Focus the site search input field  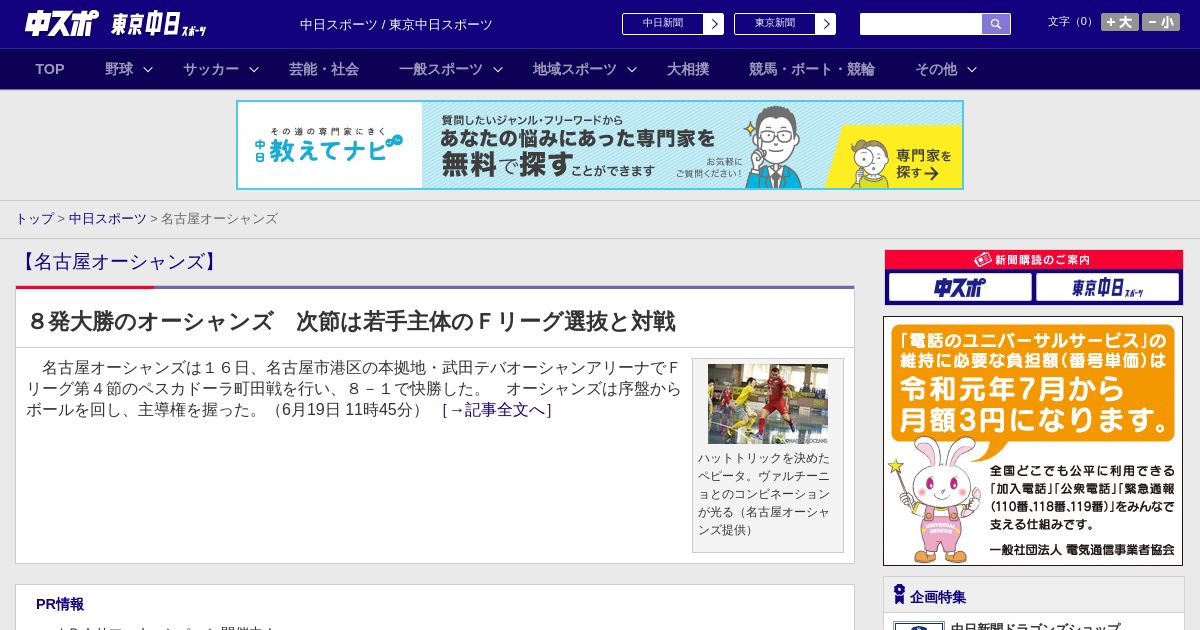(x=921, y=24)
